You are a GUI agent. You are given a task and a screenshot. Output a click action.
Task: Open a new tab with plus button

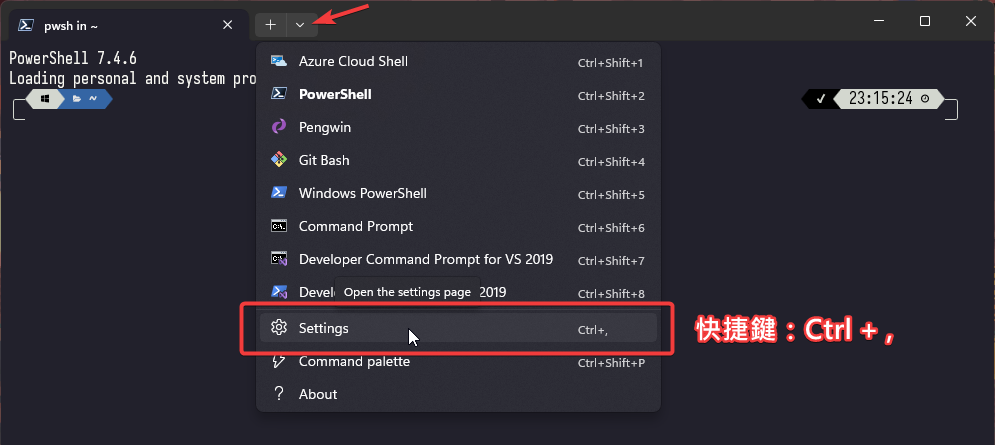coord(271,25)
